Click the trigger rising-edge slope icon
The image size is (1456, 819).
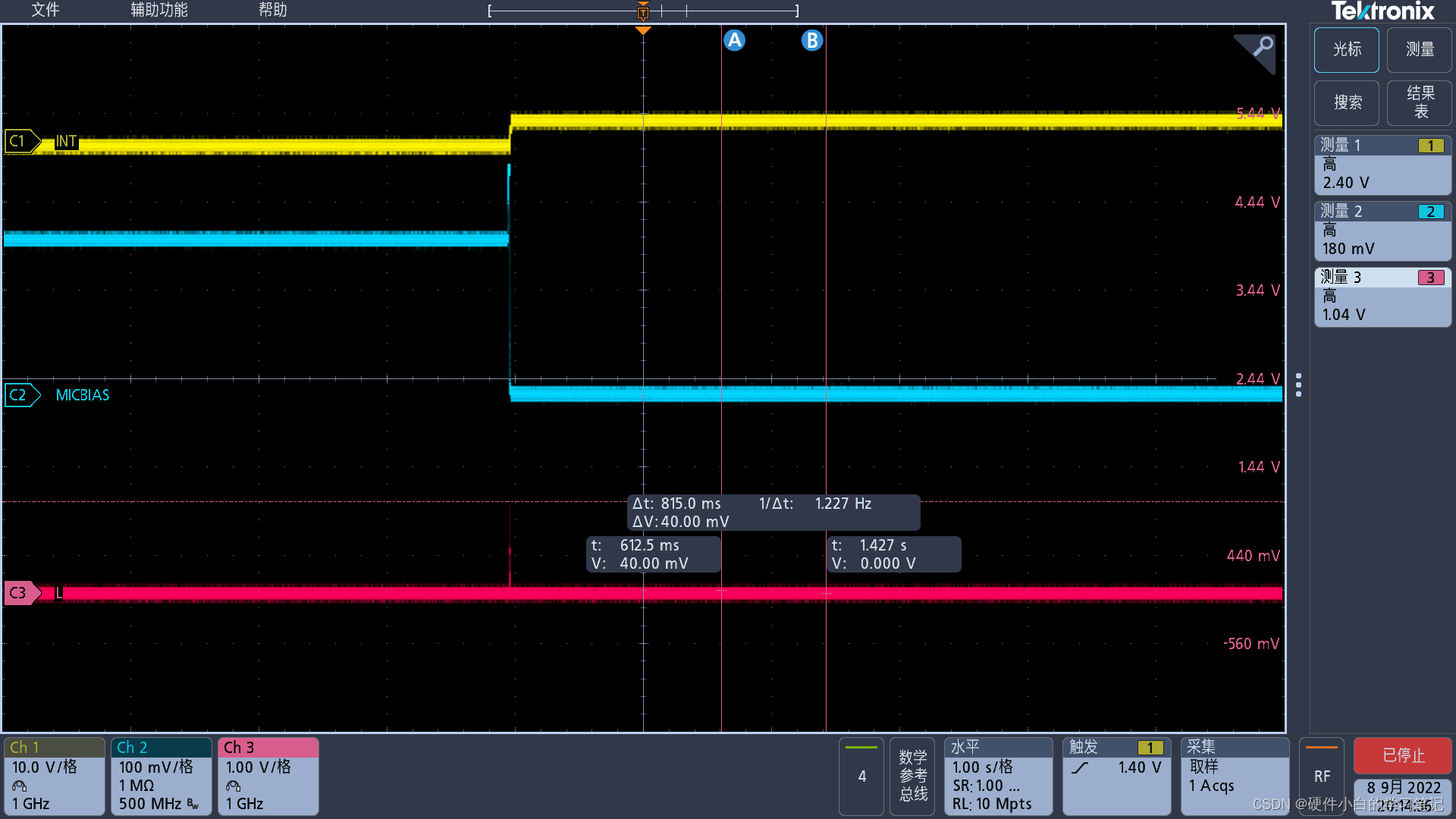[1080, 767]
